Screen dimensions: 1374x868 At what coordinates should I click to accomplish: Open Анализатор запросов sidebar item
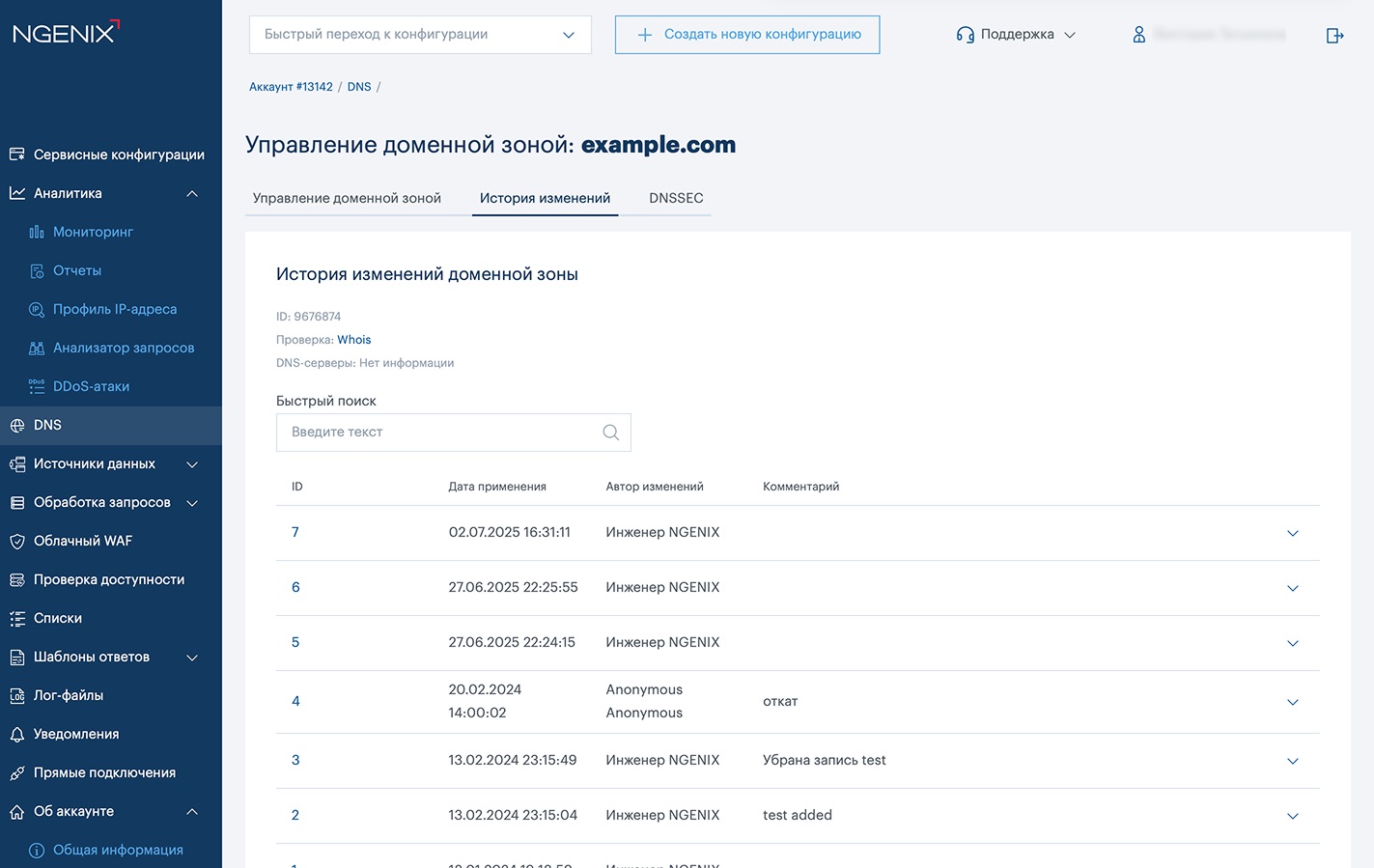coord(124,348)
